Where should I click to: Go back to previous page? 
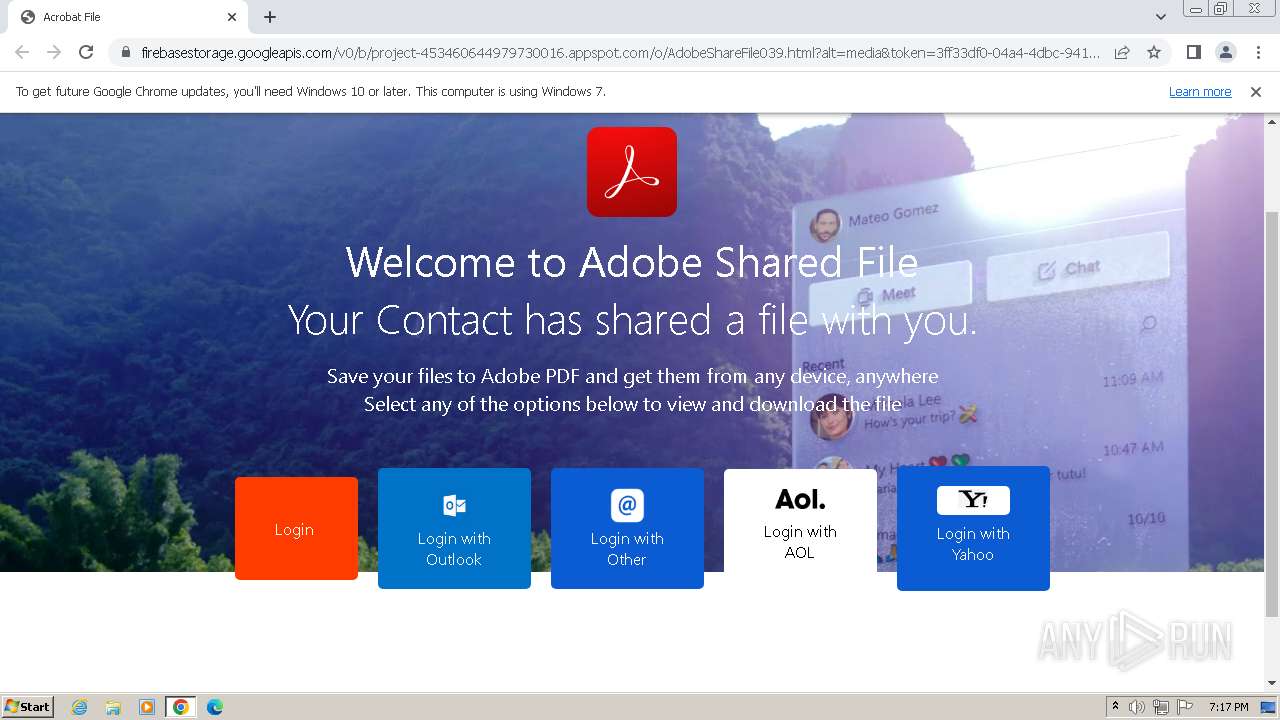[x=22, y=52]
